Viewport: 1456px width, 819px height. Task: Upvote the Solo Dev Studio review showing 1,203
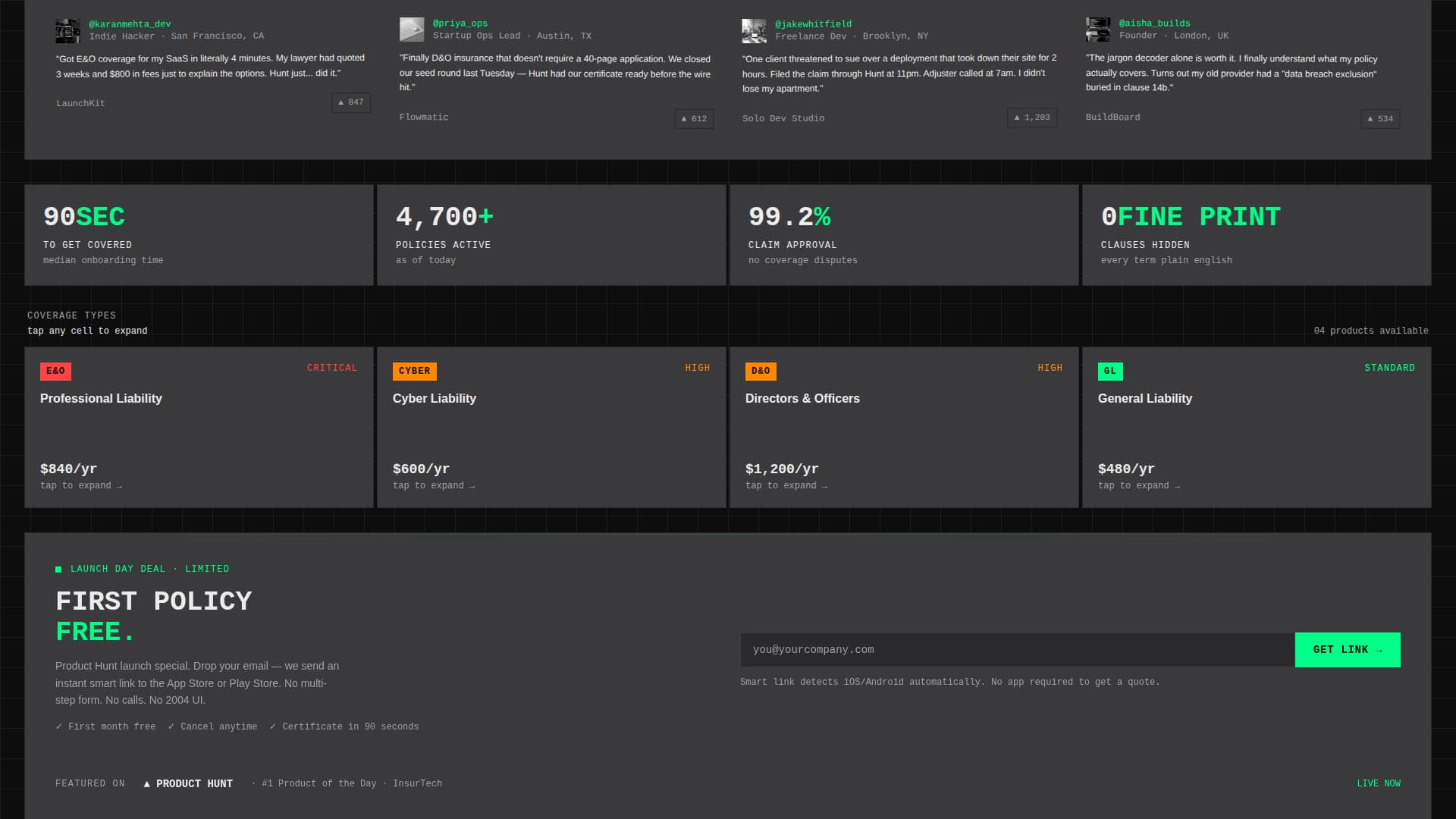pos(1032,118)
